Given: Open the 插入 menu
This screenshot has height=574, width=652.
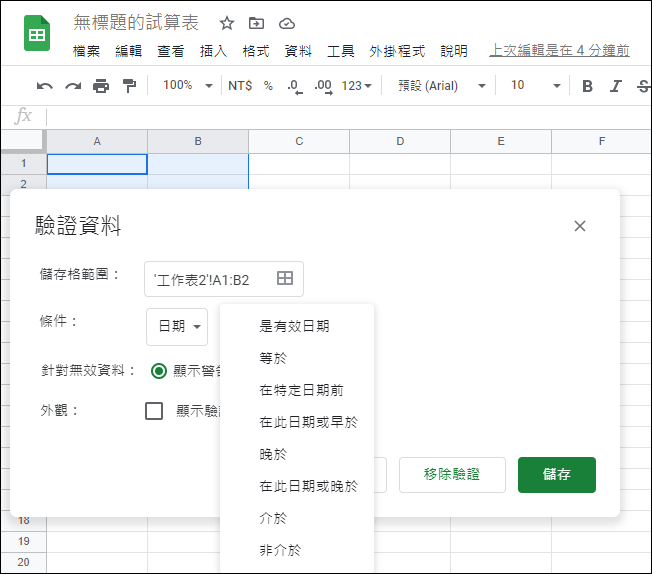Looking at the screenshot, I should tap(213, 51).
